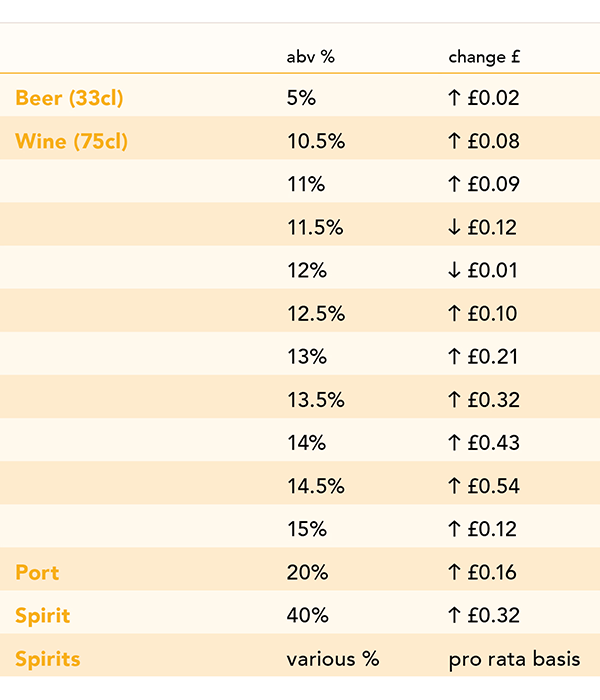Click the up £0.54 change value

click(483, 486)
